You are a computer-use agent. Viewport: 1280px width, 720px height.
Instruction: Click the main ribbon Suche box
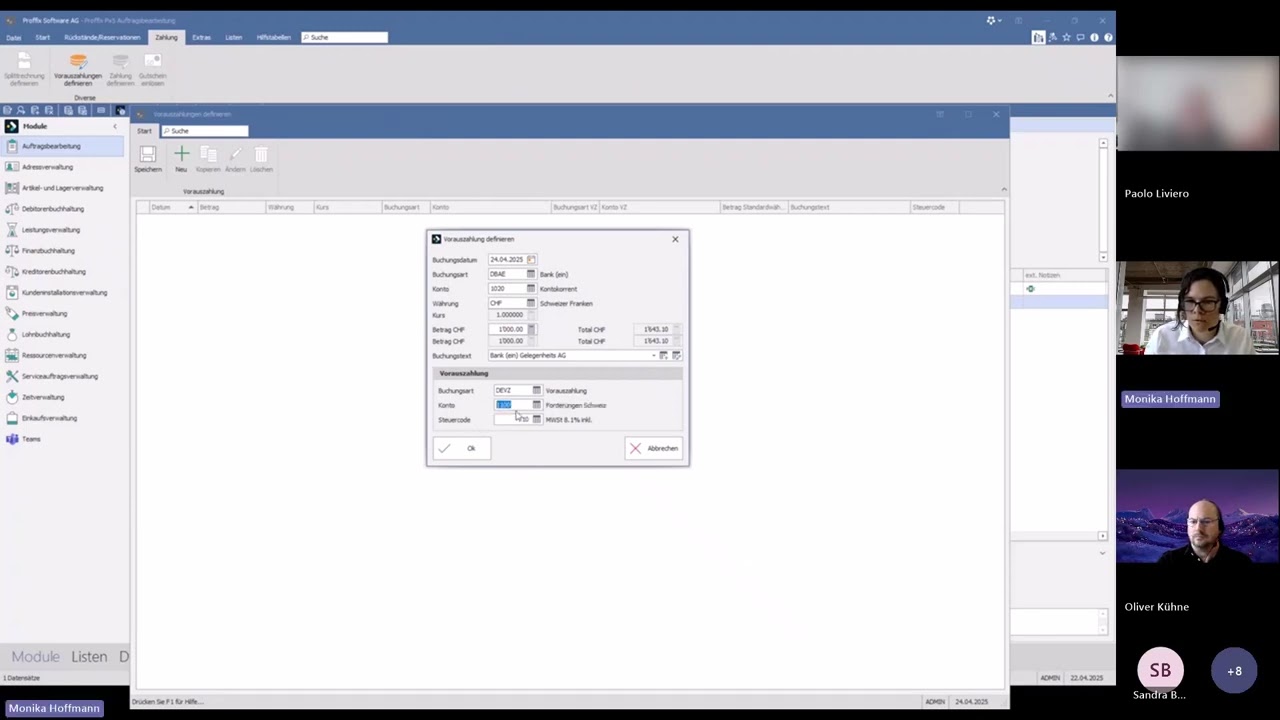[344, 37]
